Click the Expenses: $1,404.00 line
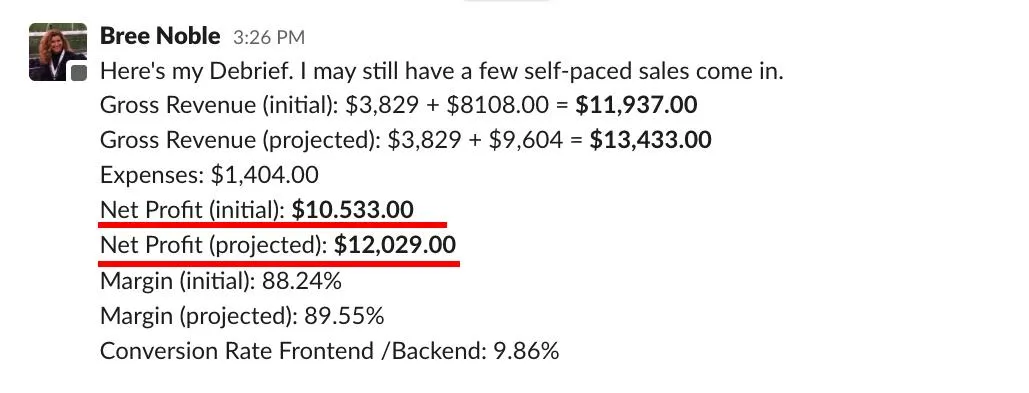The image size is (1029, 393). (x=209, y=175)
